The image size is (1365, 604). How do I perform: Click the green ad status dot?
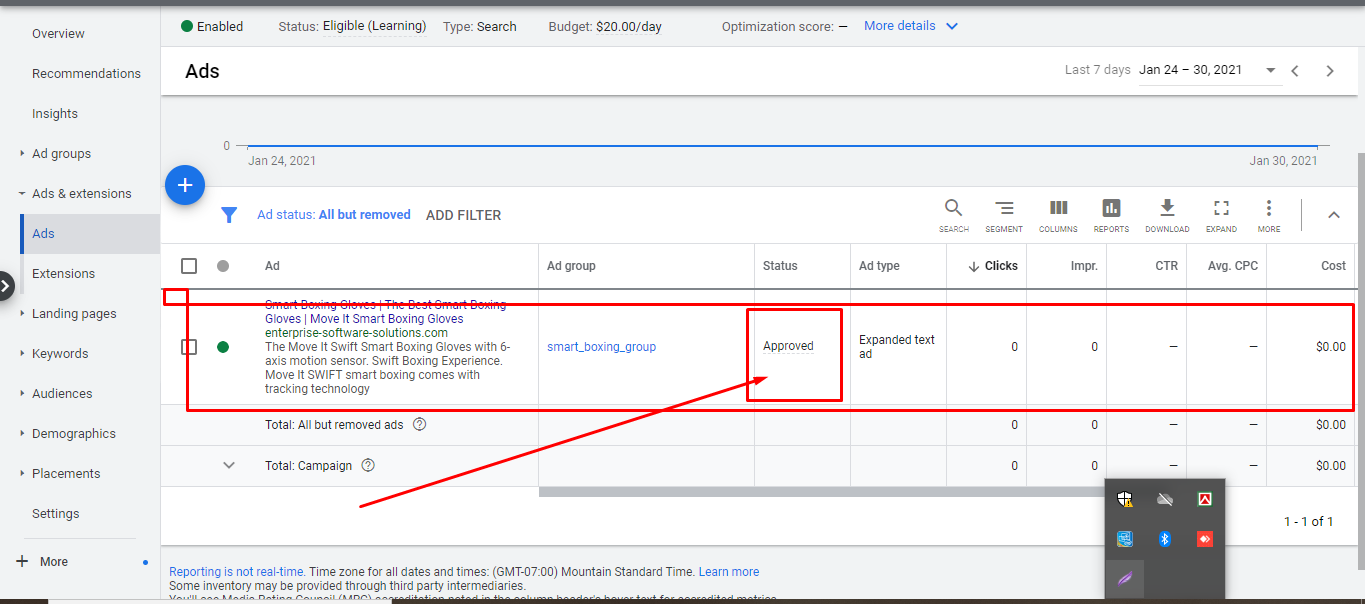[223, 347]
